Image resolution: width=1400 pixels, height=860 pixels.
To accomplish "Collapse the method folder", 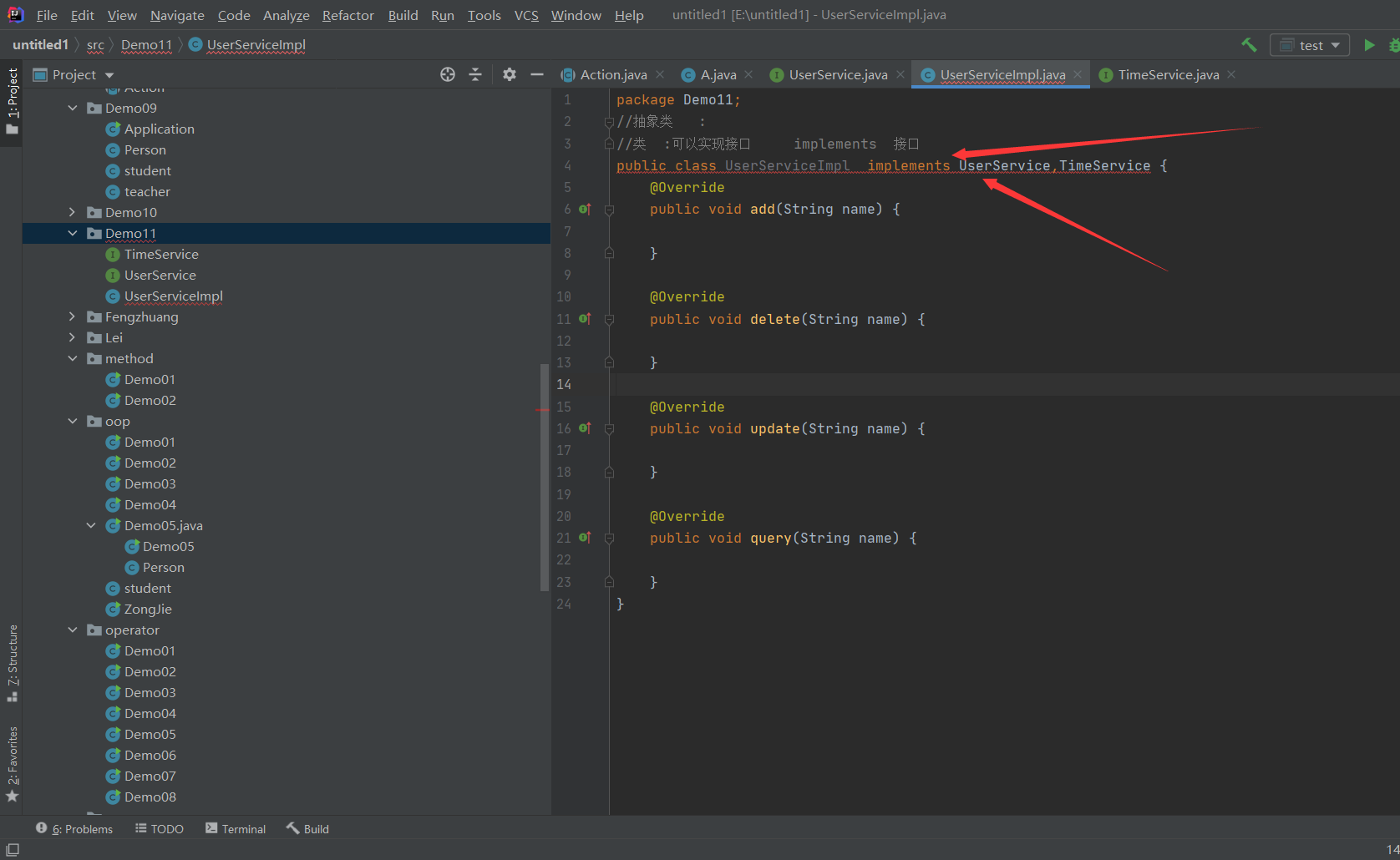I will coord(73,358).
